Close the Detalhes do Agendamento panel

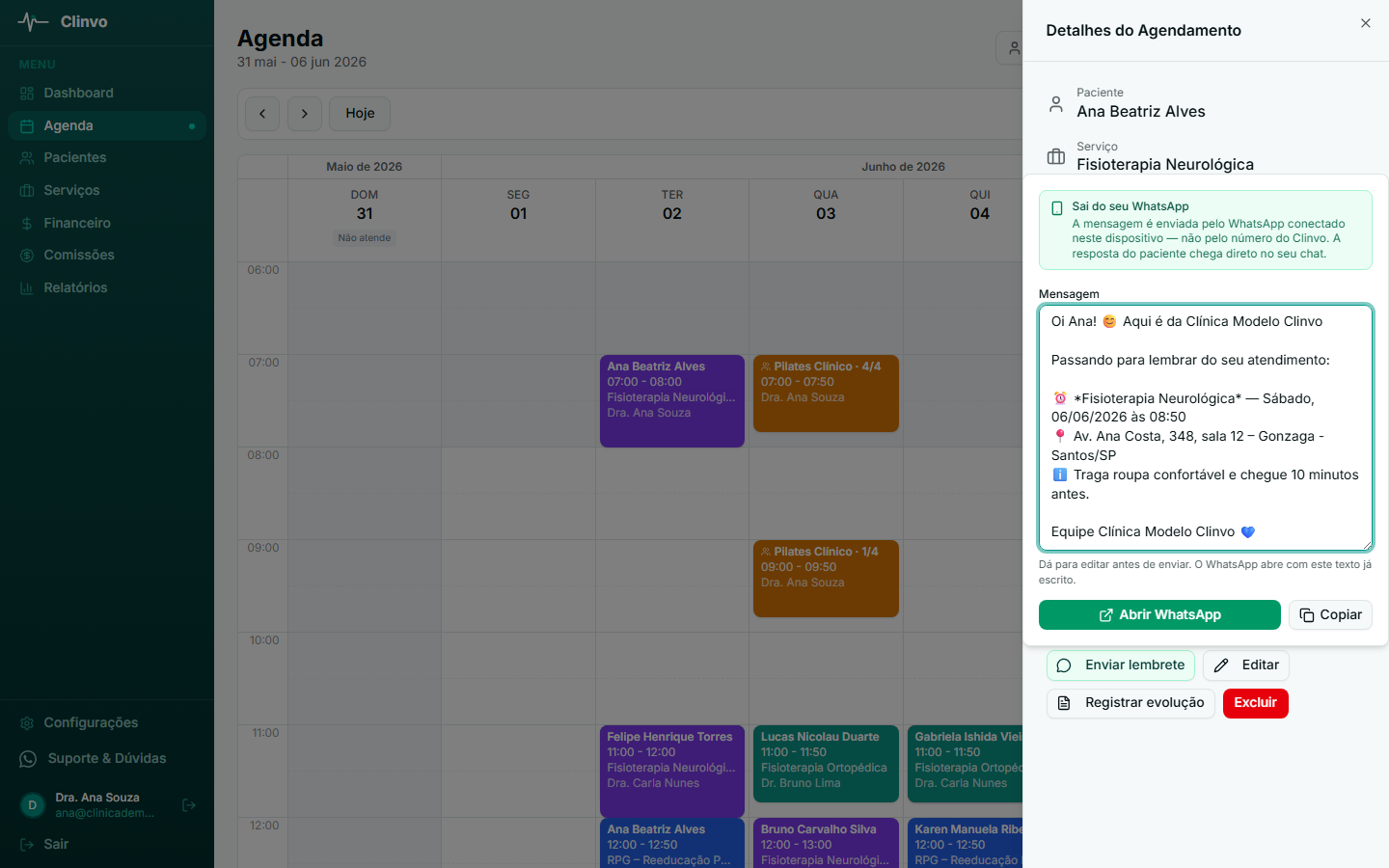point(1366,23)
